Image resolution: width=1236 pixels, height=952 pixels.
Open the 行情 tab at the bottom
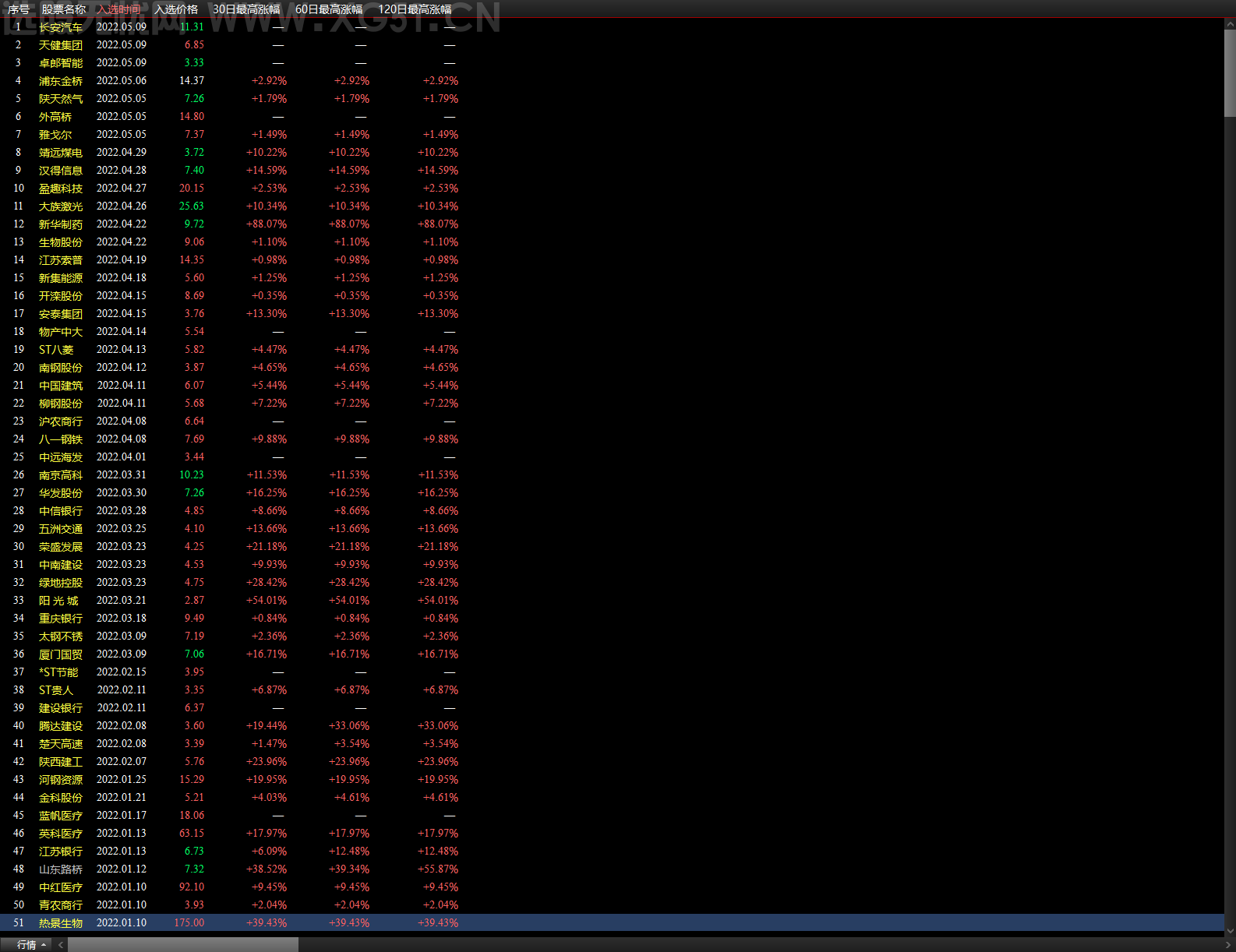click(x=26, y=945)
